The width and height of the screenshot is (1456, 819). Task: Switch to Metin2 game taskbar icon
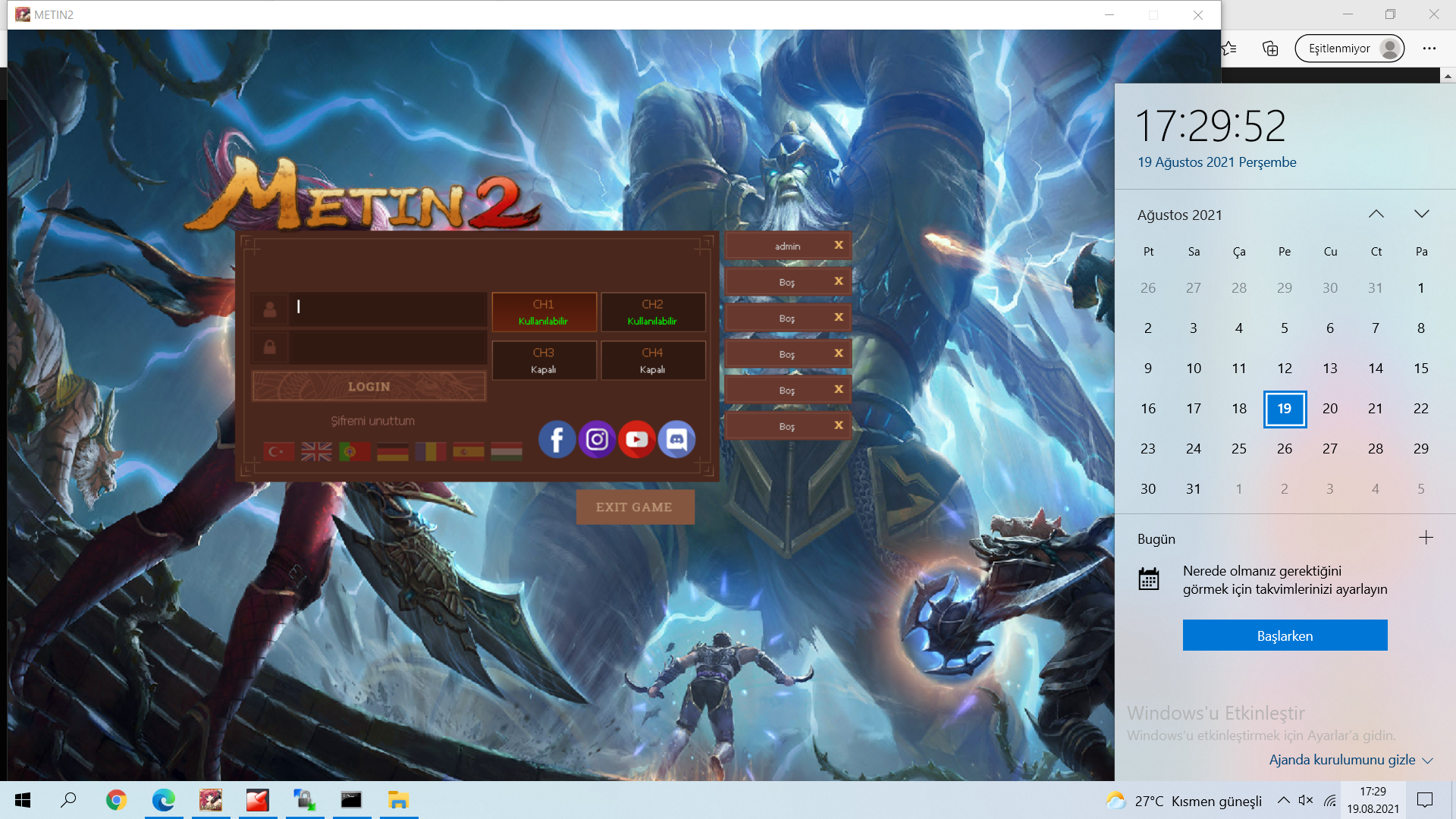tap(211, 800)
